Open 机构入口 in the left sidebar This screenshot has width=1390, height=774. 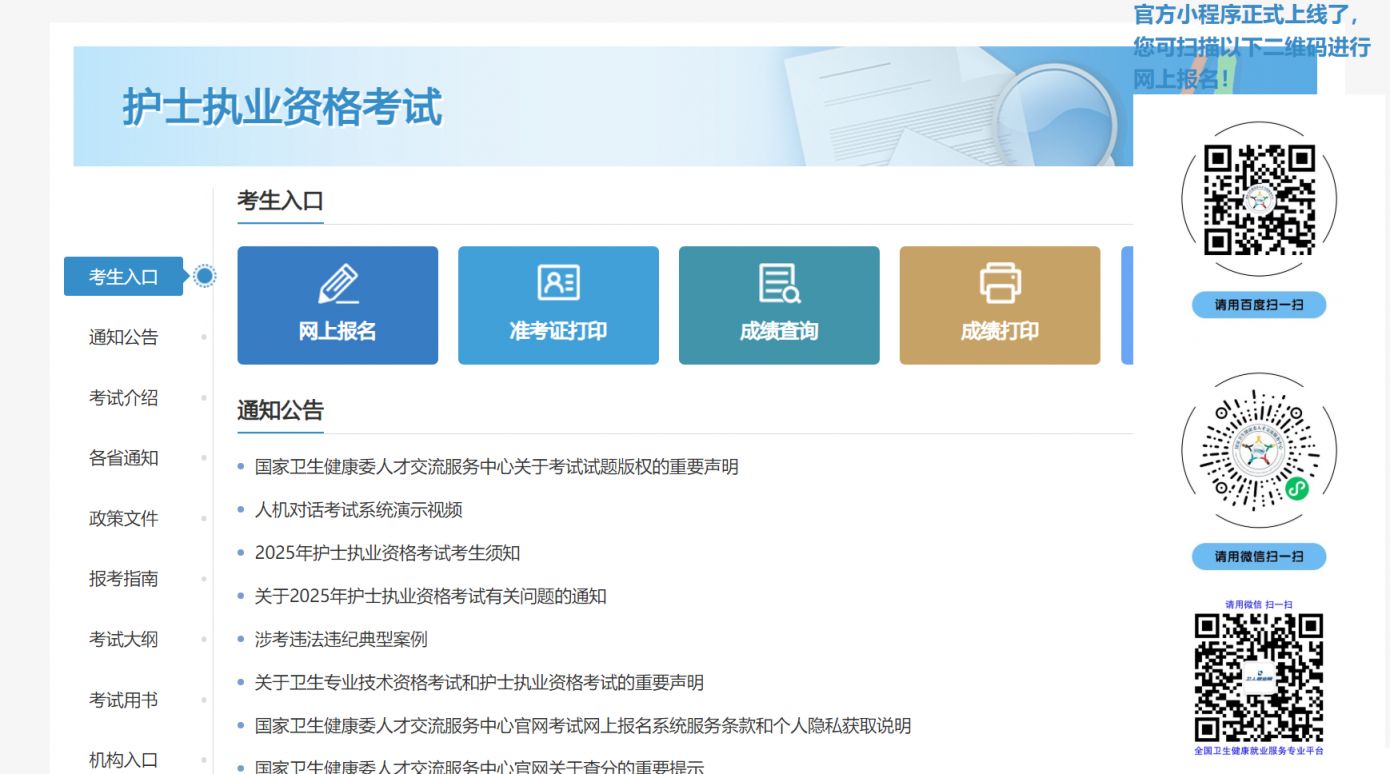(124, 760)
